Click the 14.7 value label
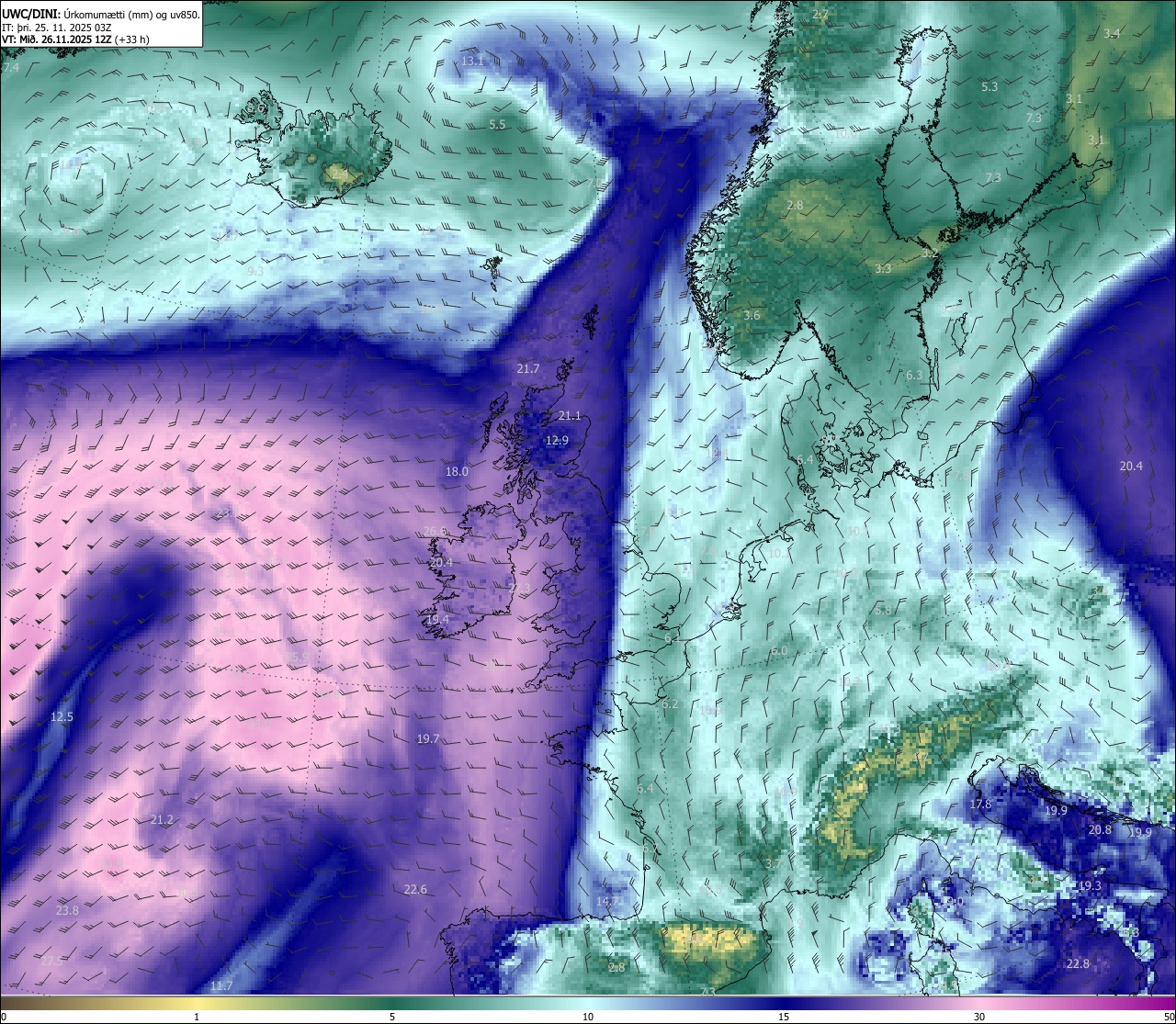1176x1024 pixels. 608,902
